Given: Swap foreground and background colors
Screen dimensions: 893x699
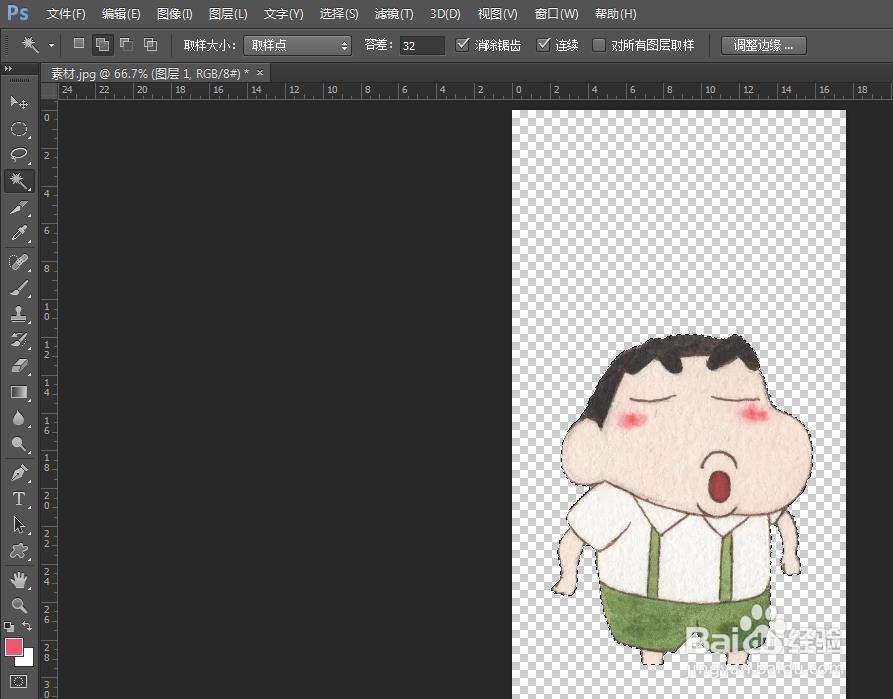Looking at the screenshot, I should [x=27, y=627].
